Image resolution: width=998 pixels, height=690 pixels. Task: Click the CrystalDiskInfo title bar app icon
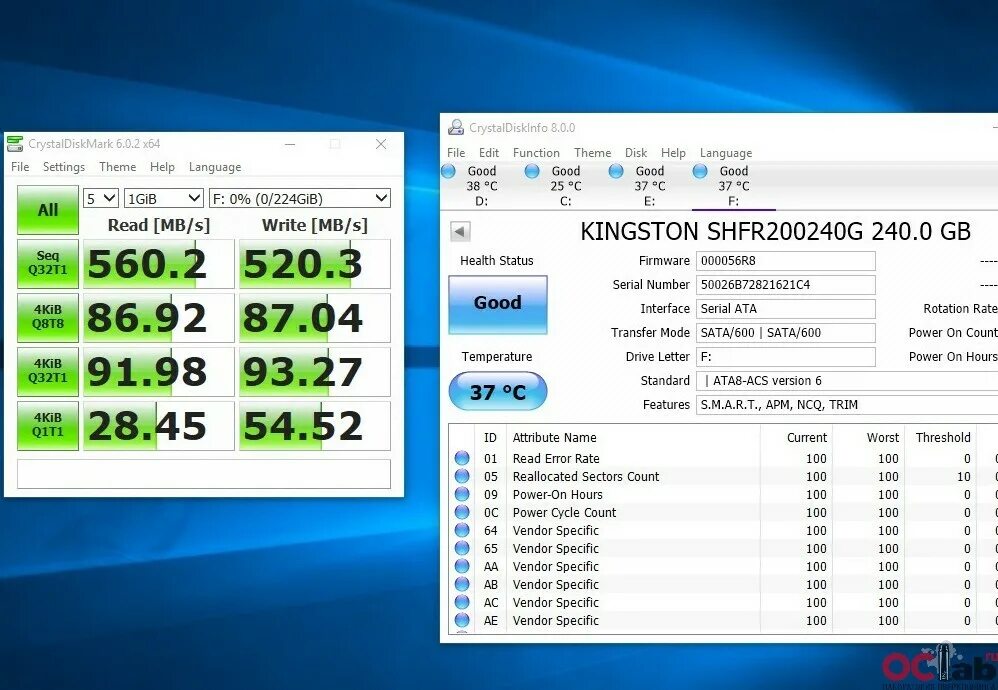(456, 127)
